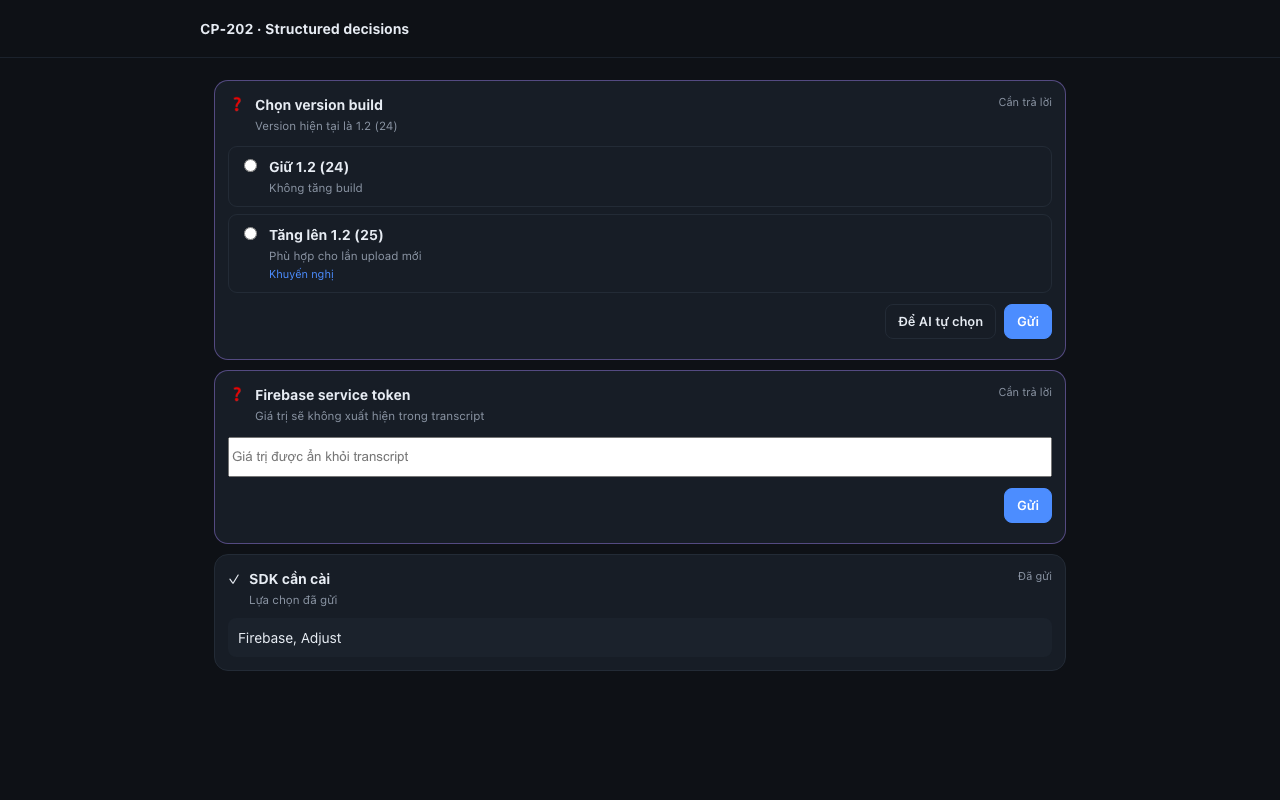Click "Phù hợp cho lần upload mới" description
This screenshot has width=1280, height=800.
coord(345,256)
